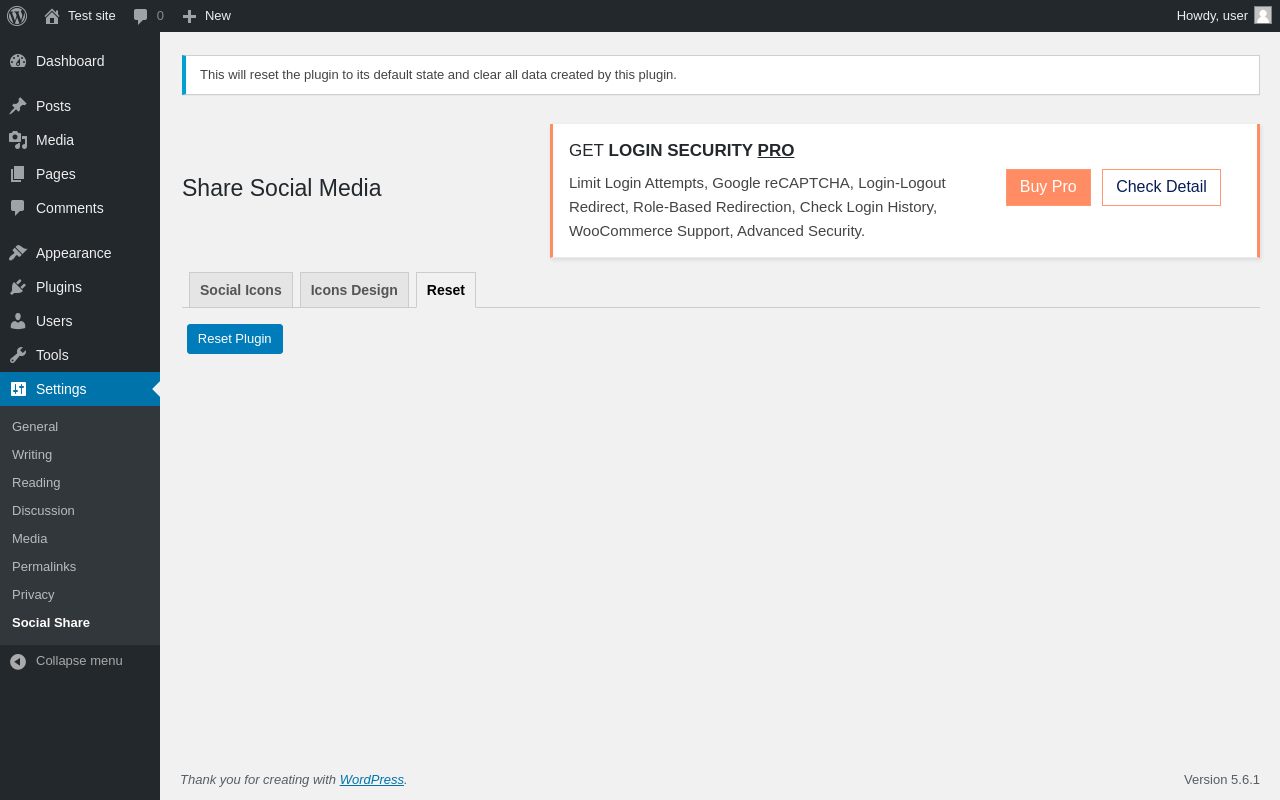Select Social Share submenu item
The width and height of the screenshot is (1280, 800).
(80, 623)
